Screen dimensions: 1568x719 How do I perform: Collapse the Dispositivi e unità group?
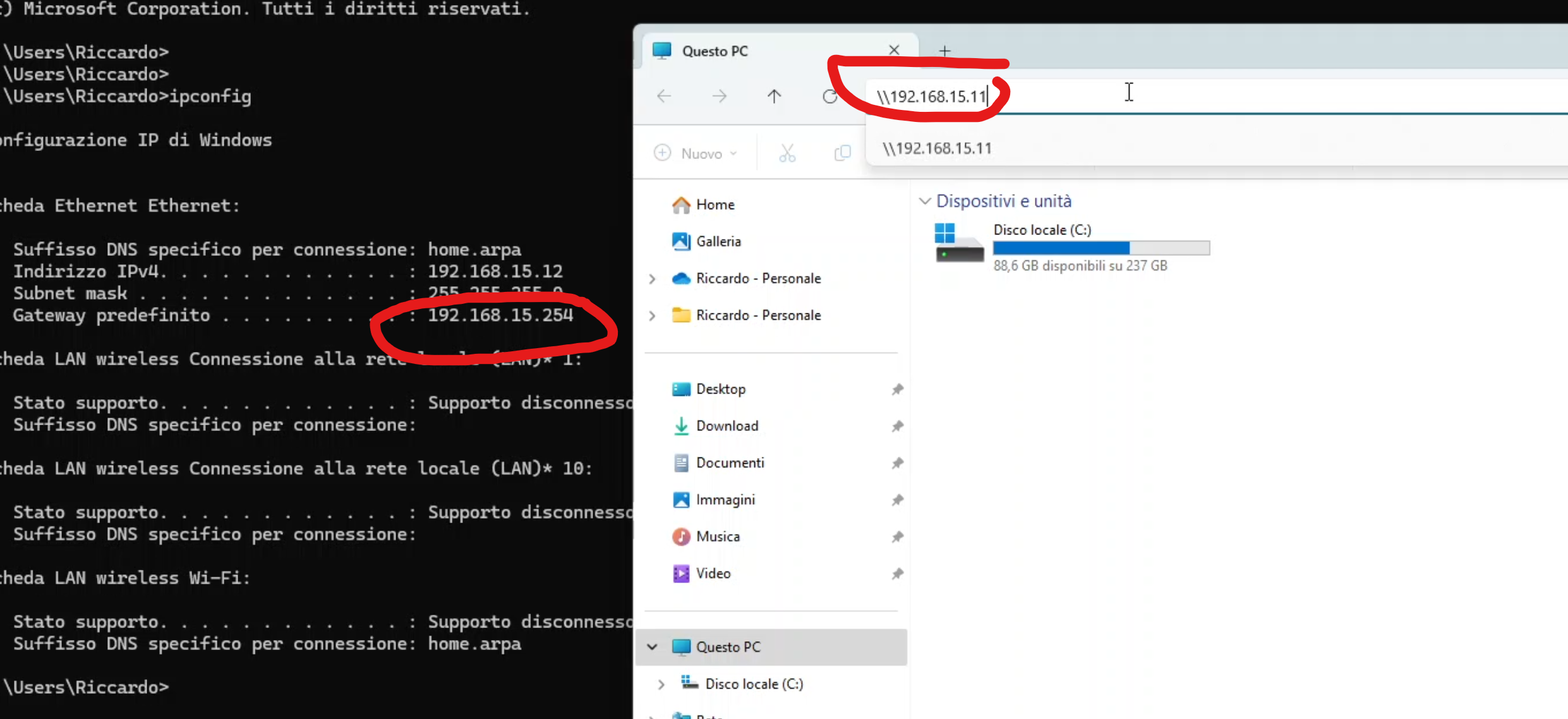(x=925, y=202)
